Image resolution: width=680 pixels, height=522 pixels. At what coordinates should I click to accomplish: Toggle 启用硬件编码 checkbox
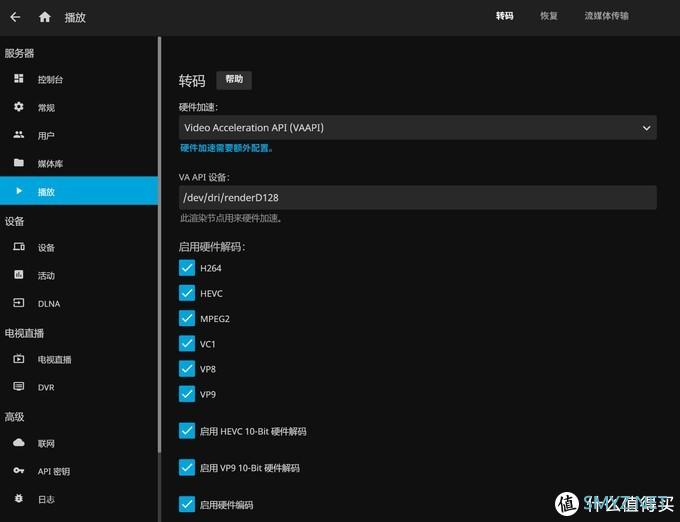pos(187,504)
